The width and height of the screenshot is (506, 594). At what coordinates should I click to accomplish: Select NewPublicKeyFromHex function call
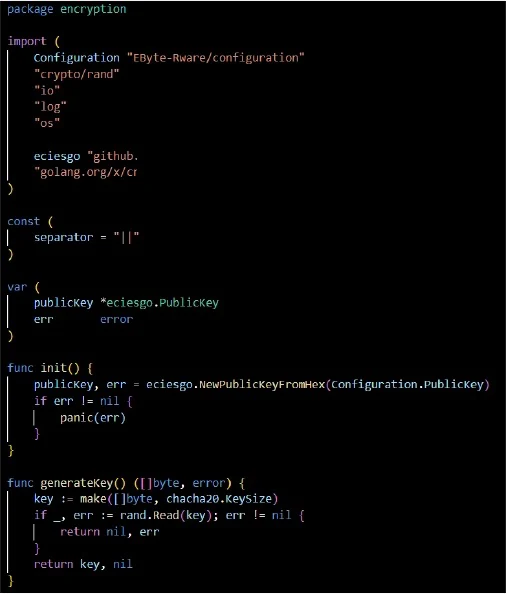262,385
